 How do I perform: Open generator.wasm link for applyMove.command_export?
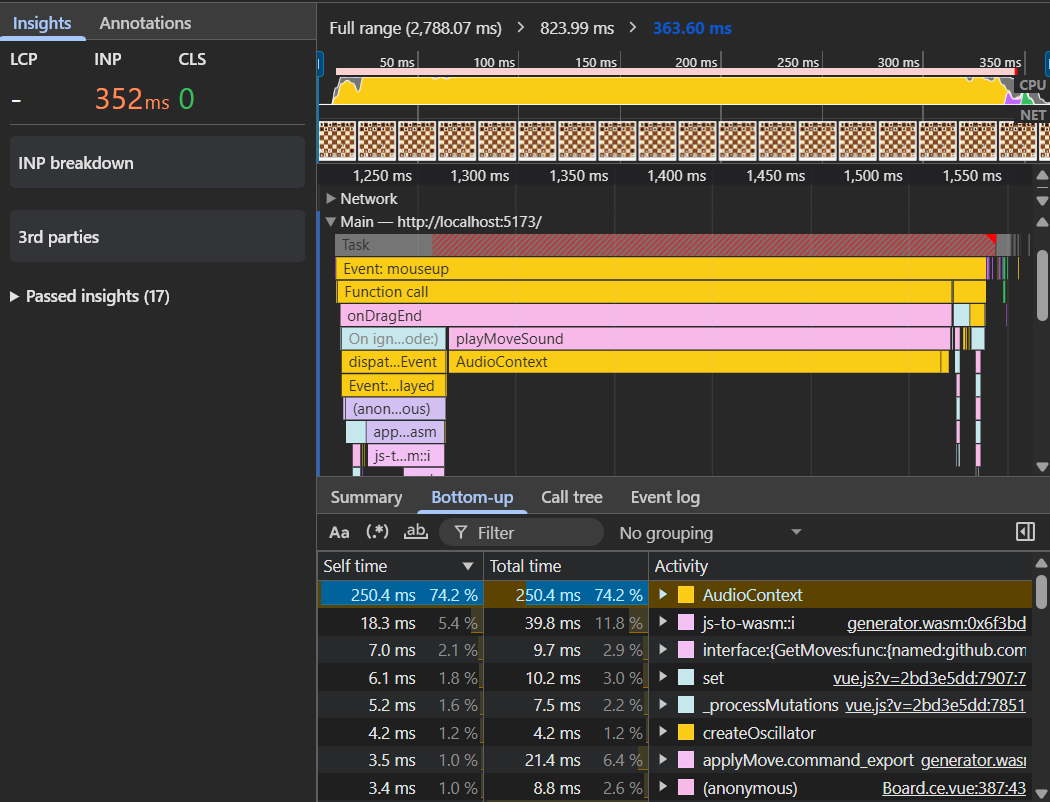tap(973, 760)
